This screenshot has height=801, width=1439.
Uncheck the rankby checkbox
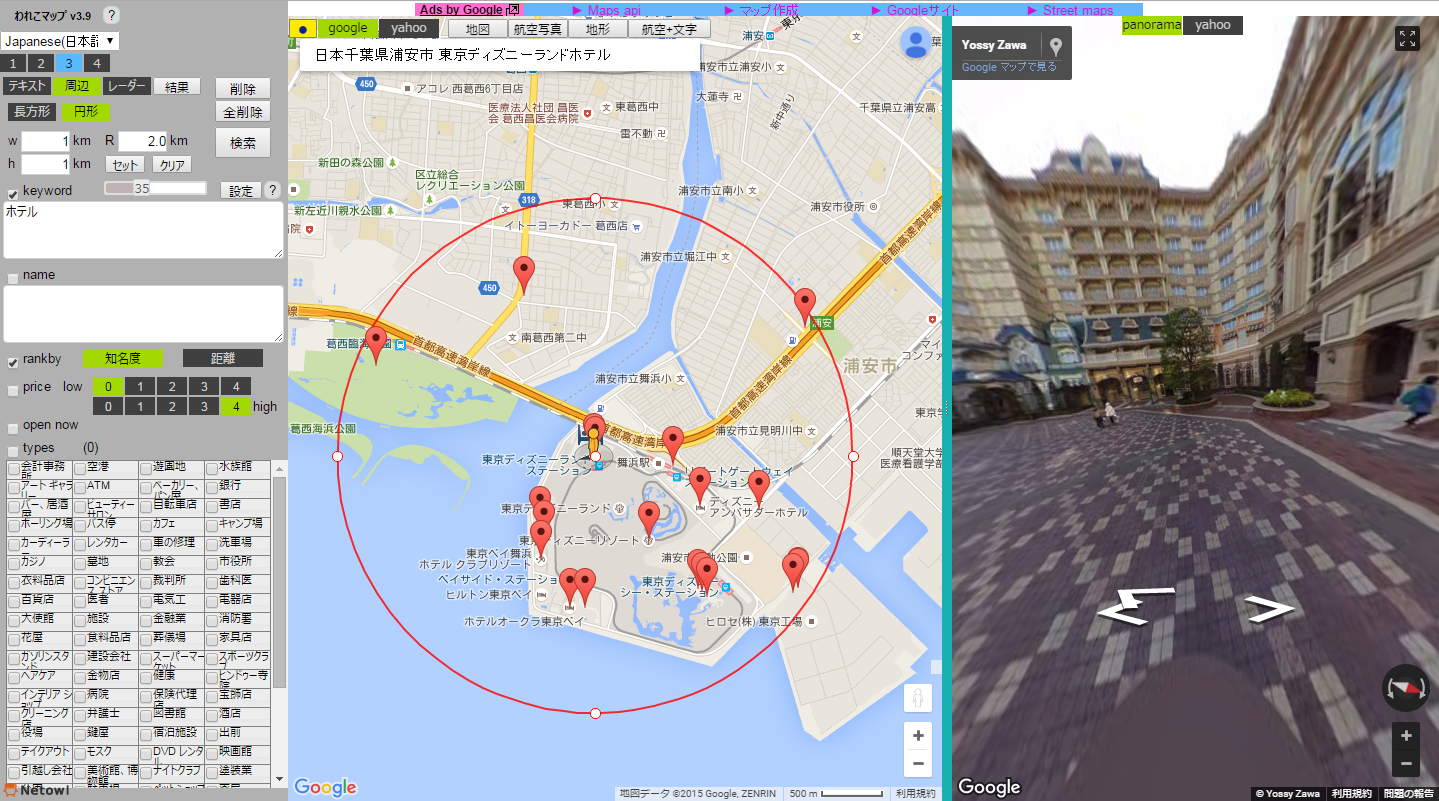(13, 361)
